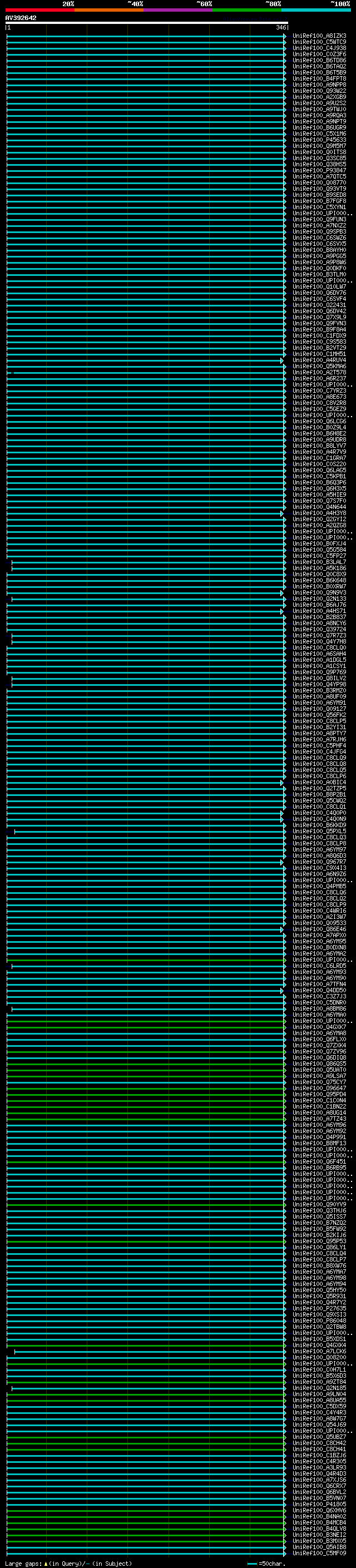Screen dimensions: 356x1568
Task: Open hit UniRef100_C0Z3F6
Action: 319,54
